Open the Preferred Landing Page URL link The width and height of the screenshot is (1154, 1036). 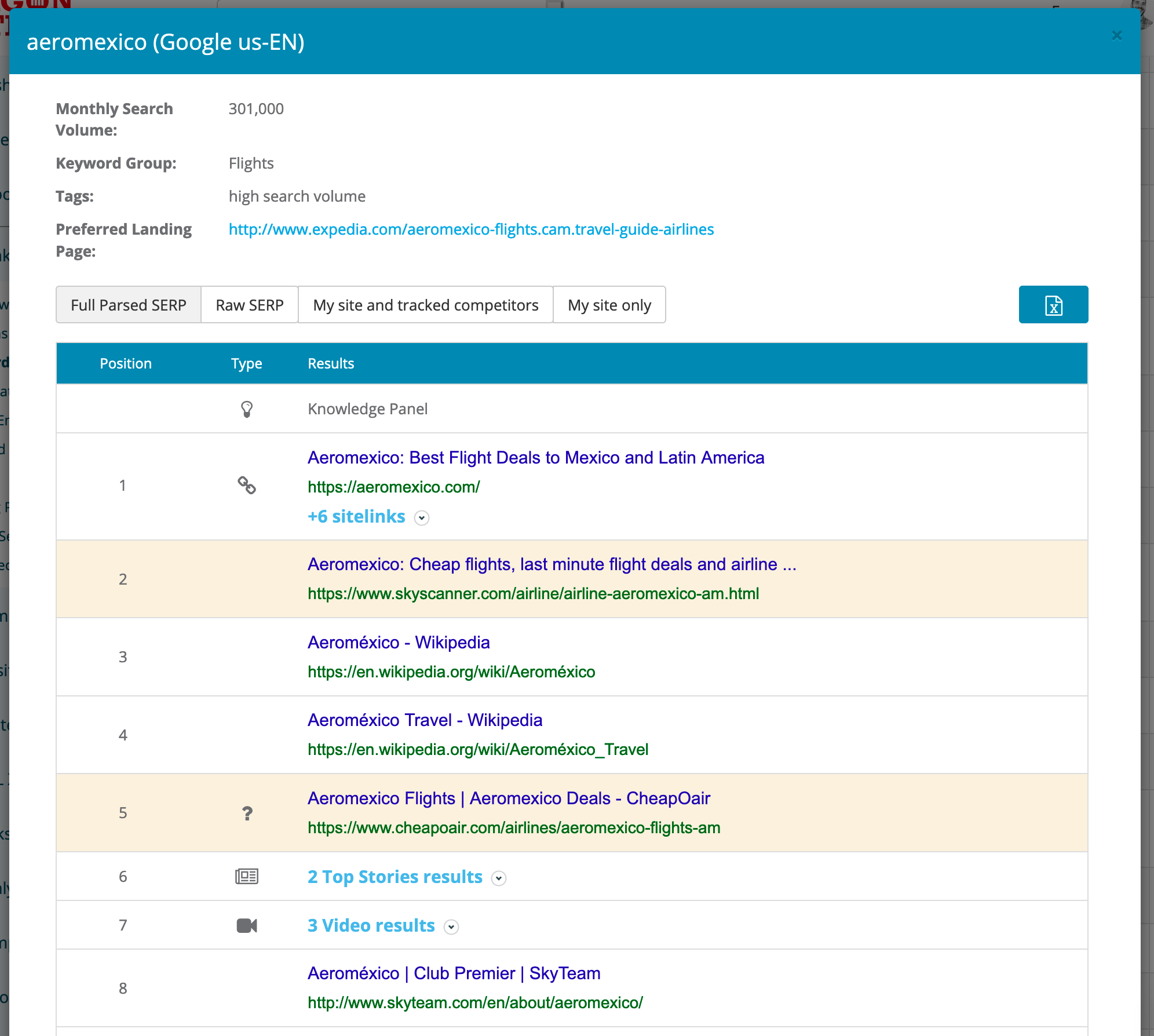tap(471, 229)
